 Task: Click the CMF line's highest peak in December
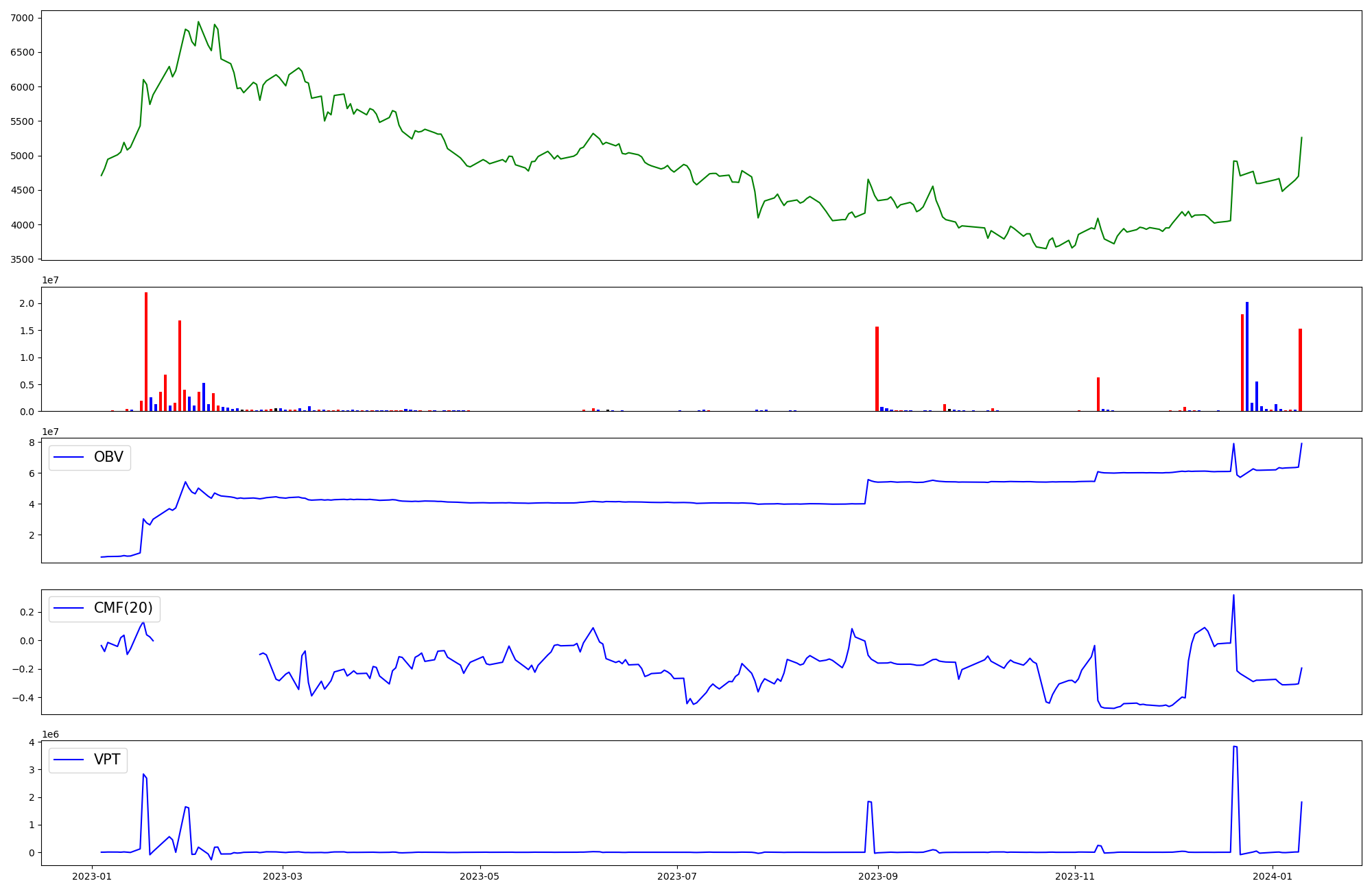[1233, 596]
